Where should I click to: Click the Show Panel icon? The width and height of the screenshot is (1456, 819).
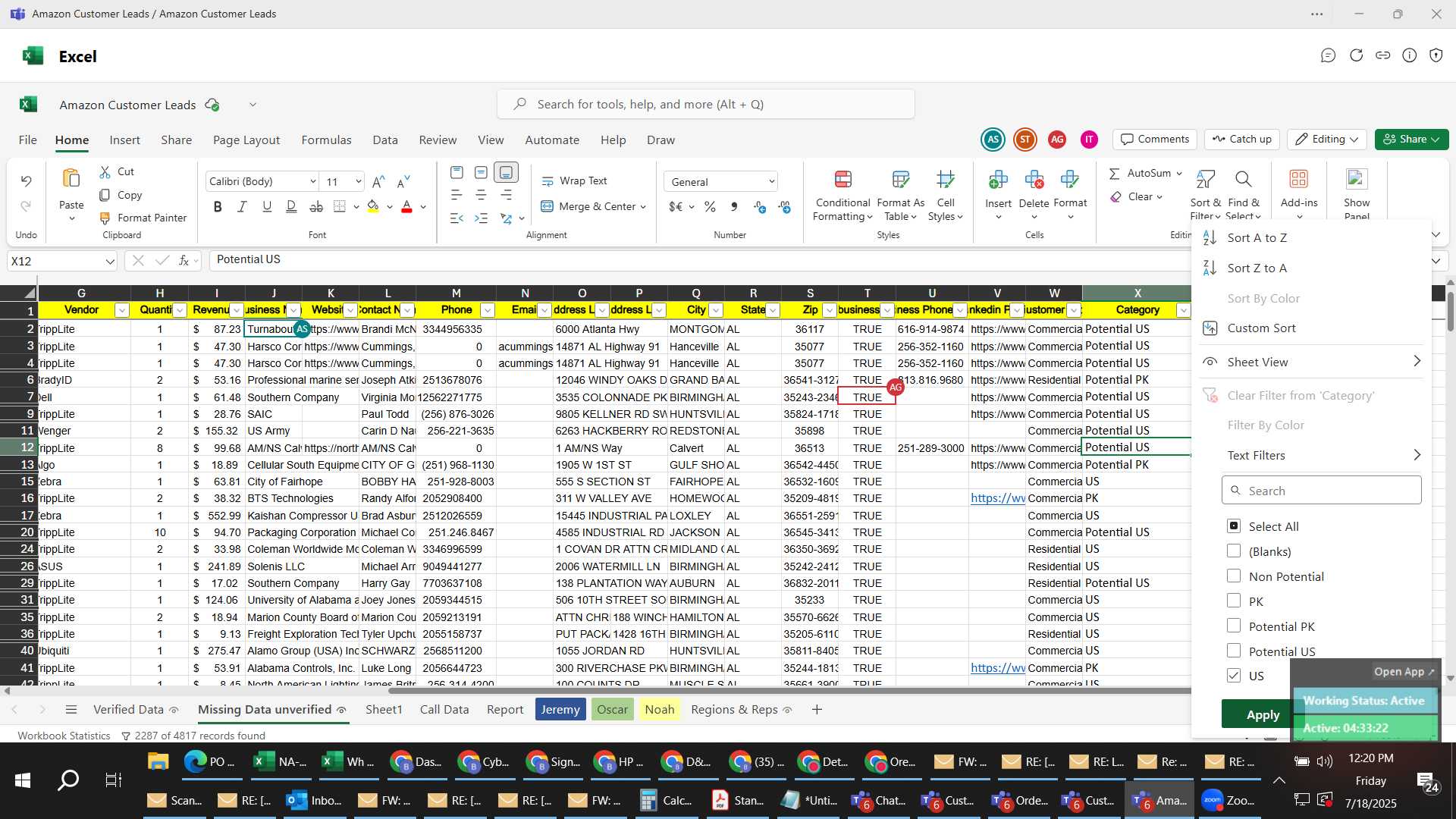[x=1357, y=180]
